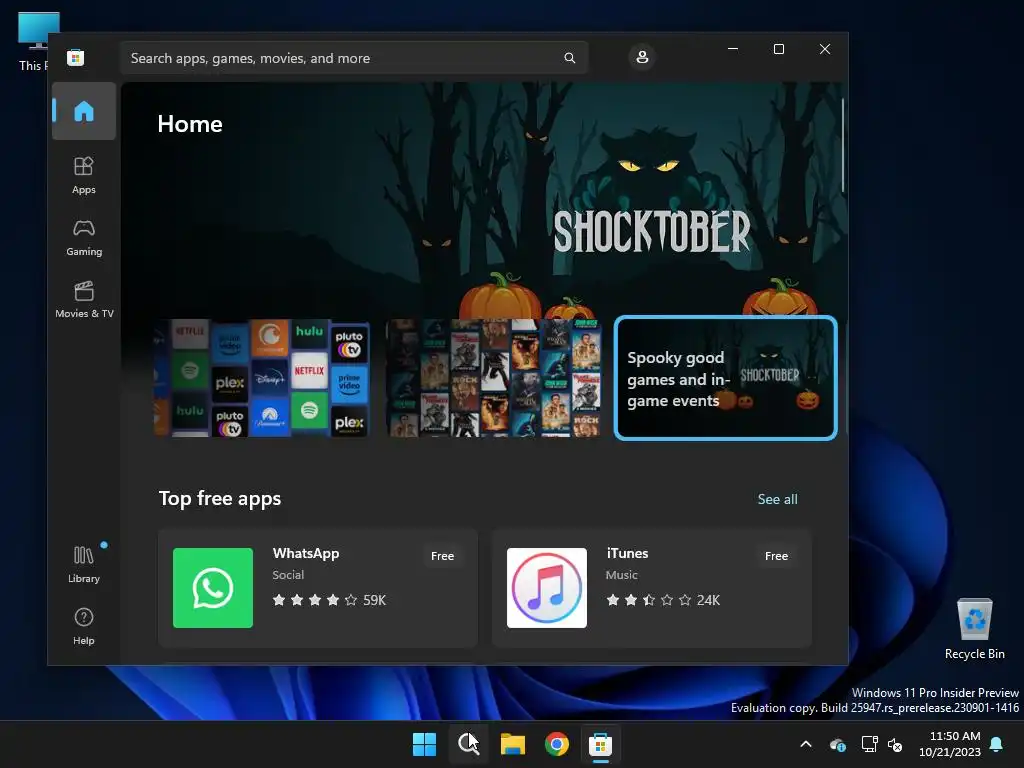1024x768 pixels.
Task: Open the network status tray icon
Action: [x=869, y=744]
